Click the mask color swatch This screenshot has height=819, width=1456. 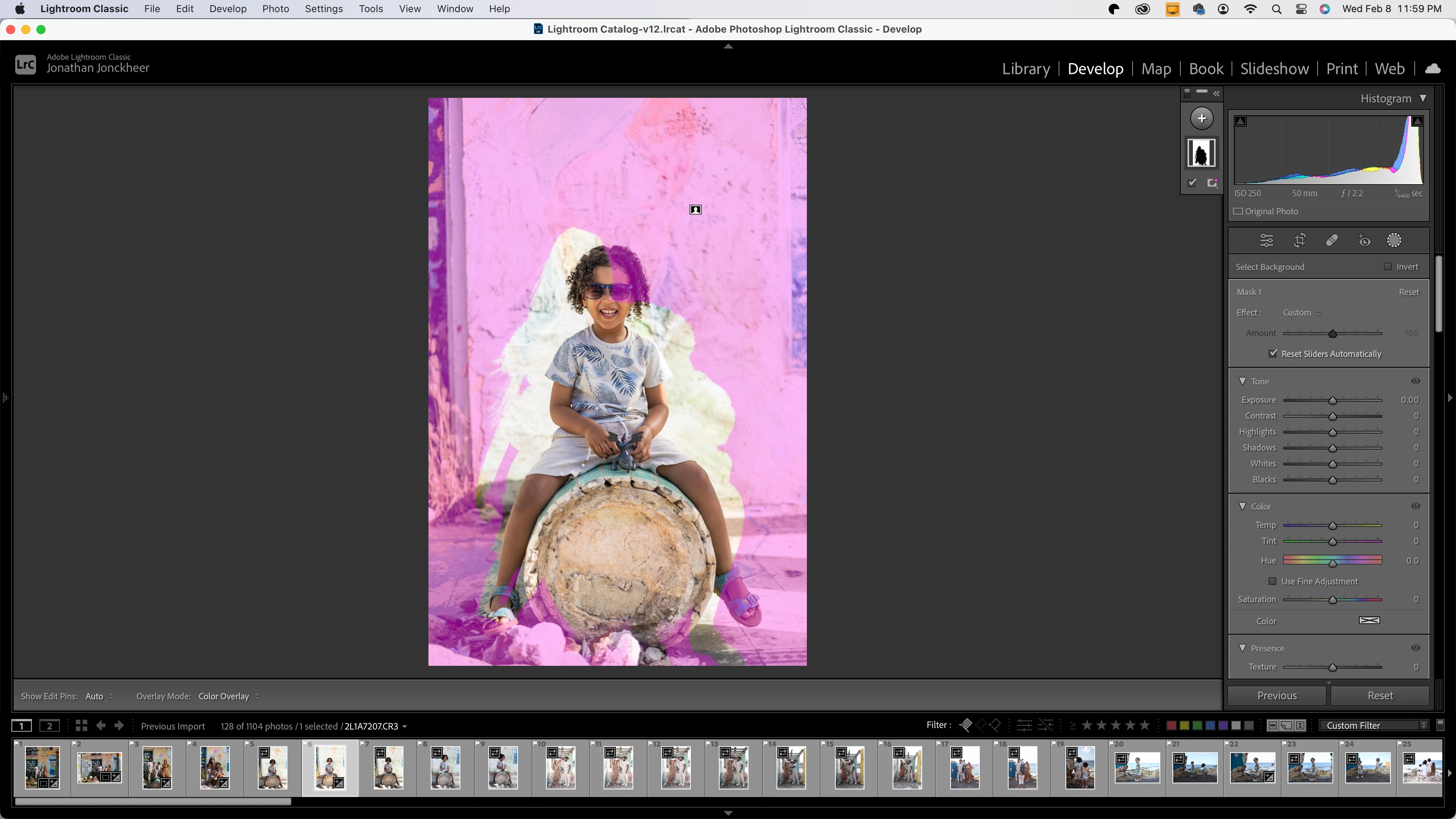point(1369,621)
